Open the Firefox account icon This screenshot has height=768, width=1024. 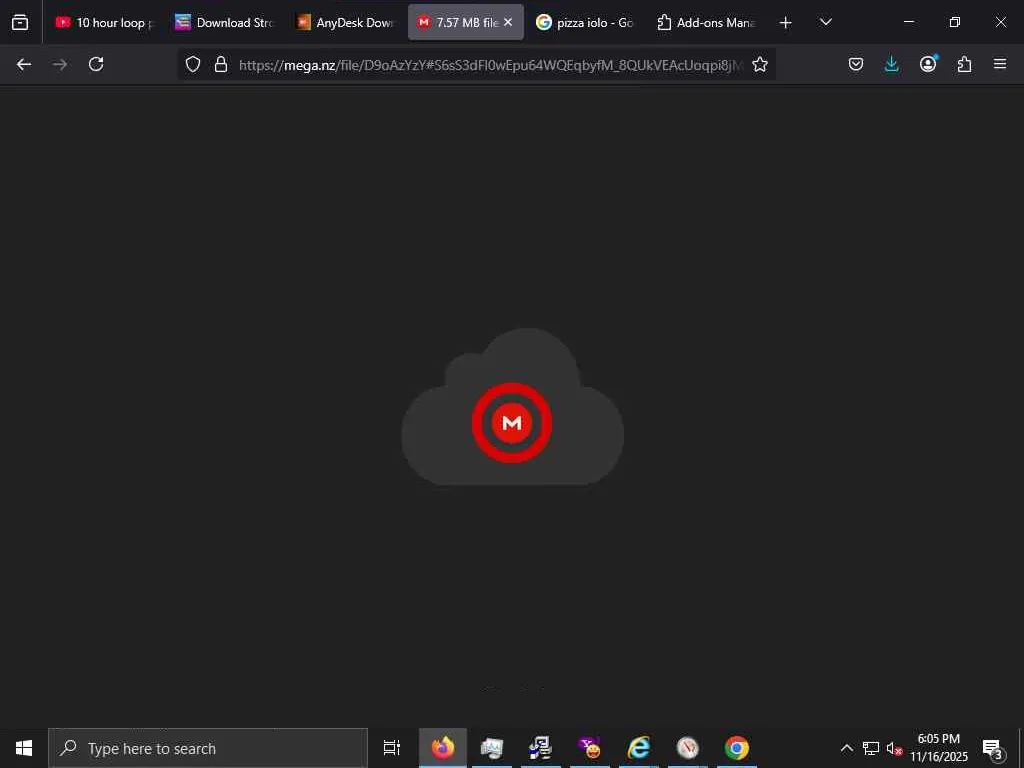coord(928,64)
